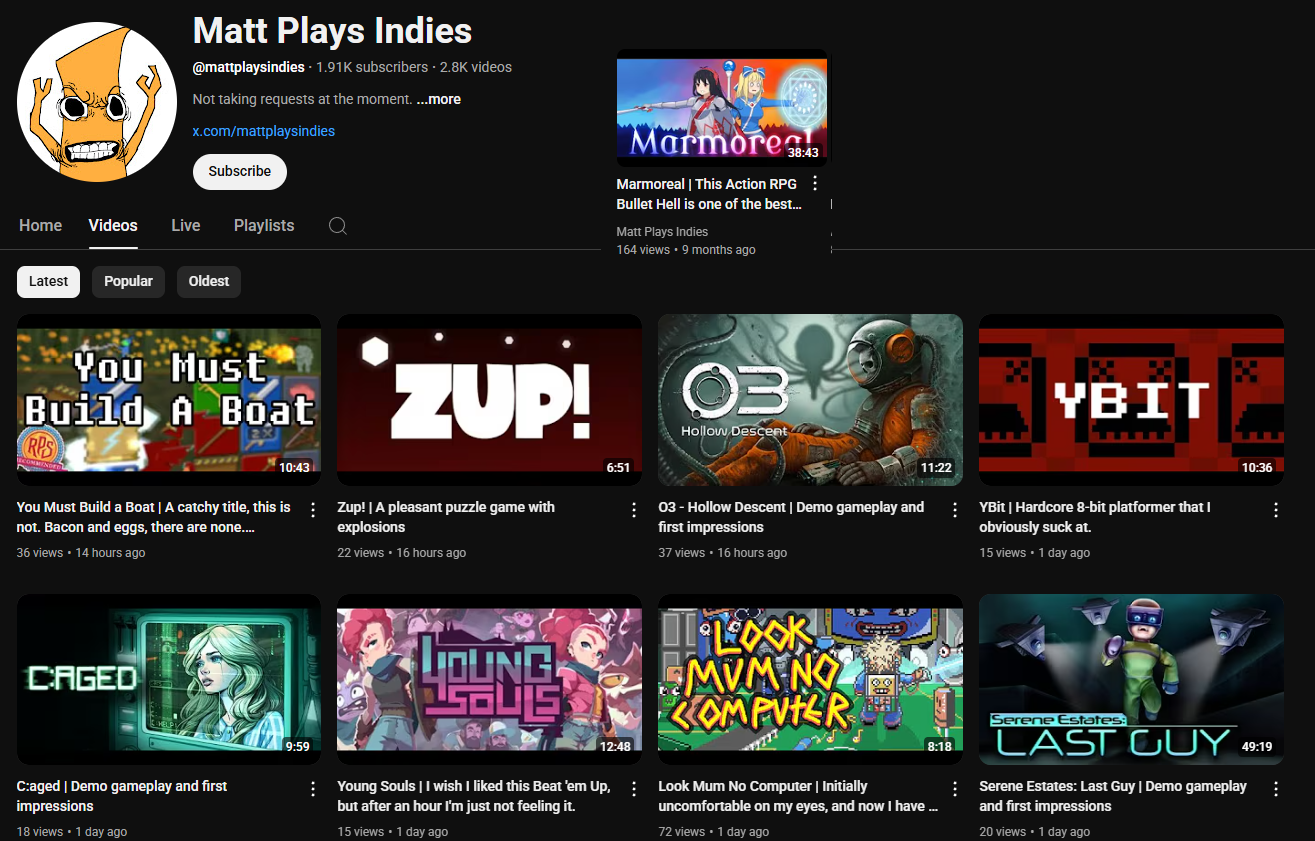Select the Videos tab

point(113,226)
